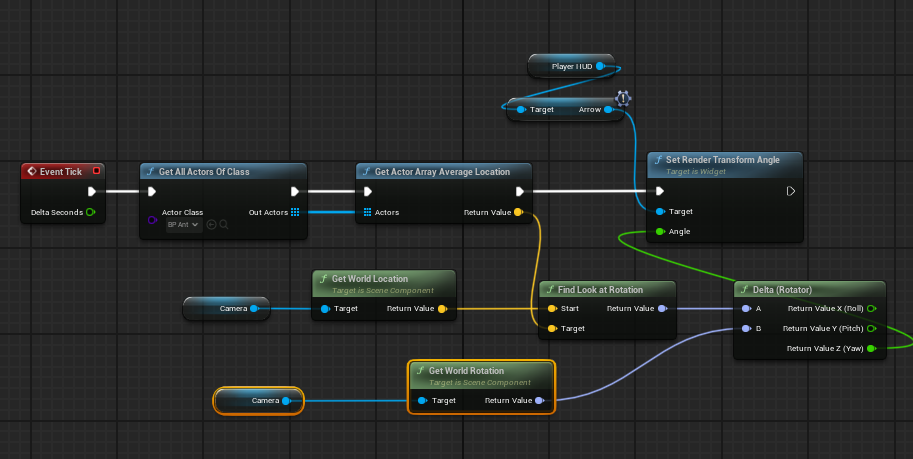The height and width of the screenshot is (459, 913).
Task: Click the A input pin on Delta (Rotator)
Action: coord(746,309)
